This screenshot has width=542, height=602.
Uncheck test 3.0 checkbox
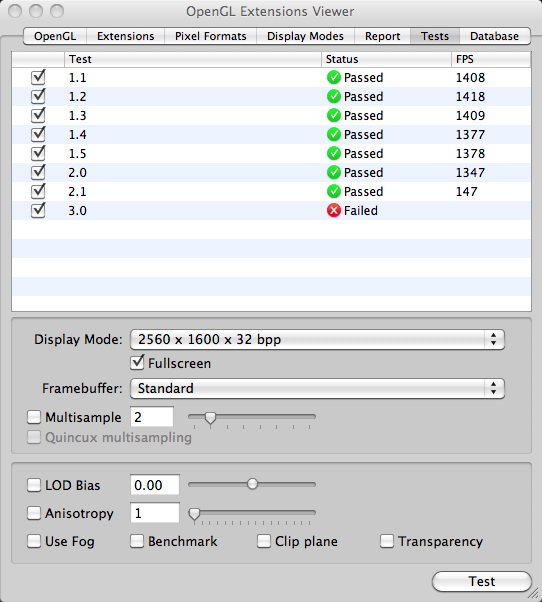pyautogui.click(x=38, y=210)
